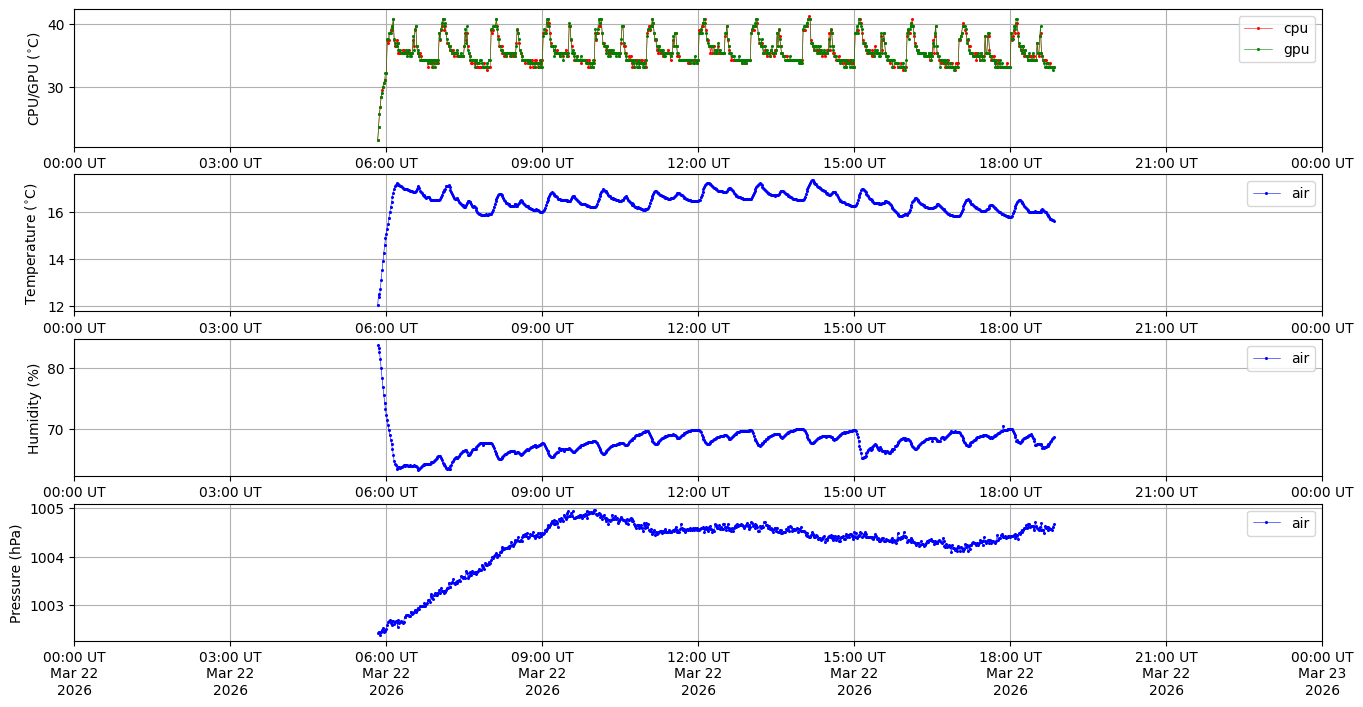This screenshot has height=707, width=1363.
Task: Click the 12 tick on Temperature axis
Action: [56, 306]
